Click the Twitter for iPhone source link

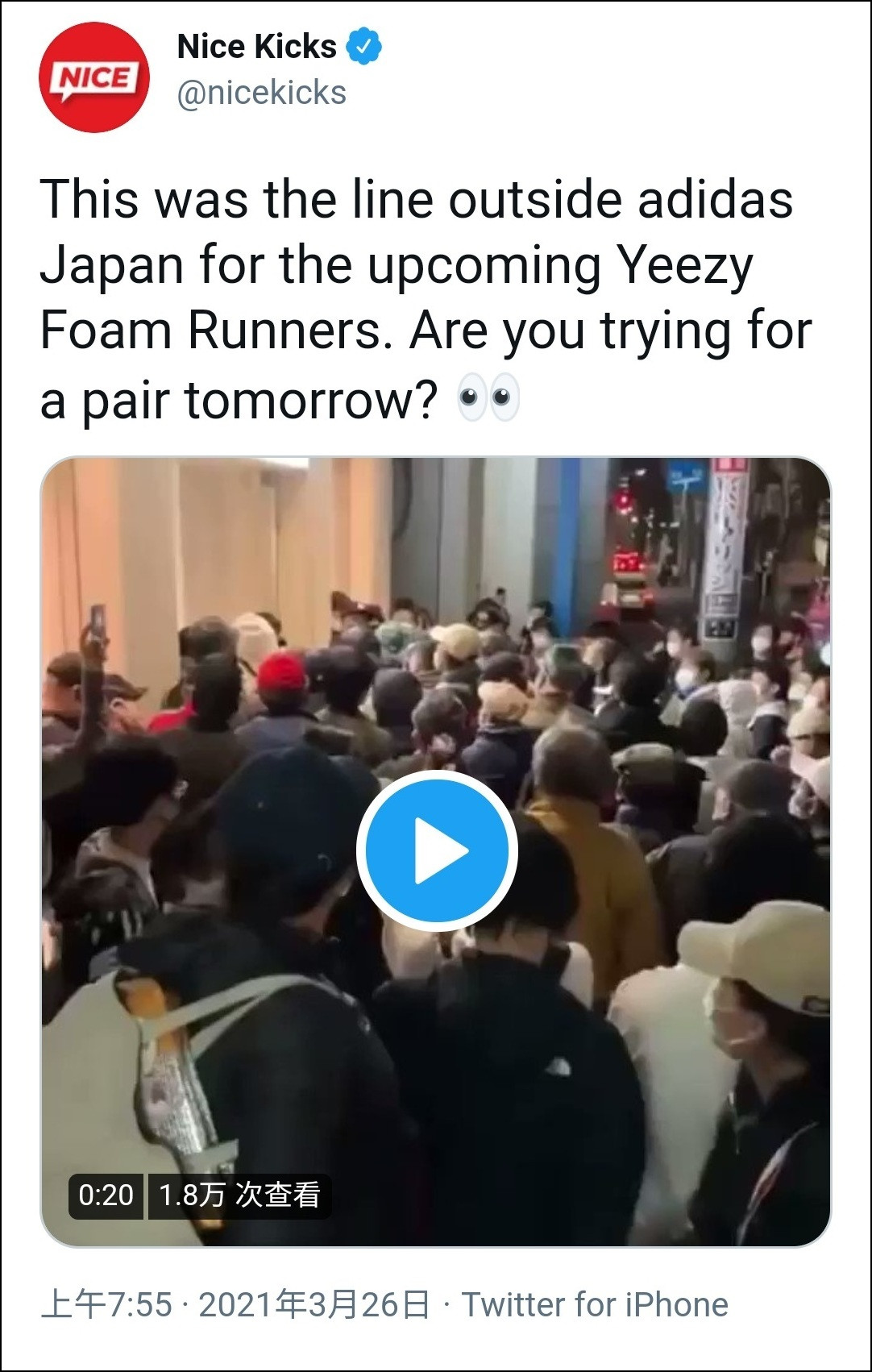595,1304
